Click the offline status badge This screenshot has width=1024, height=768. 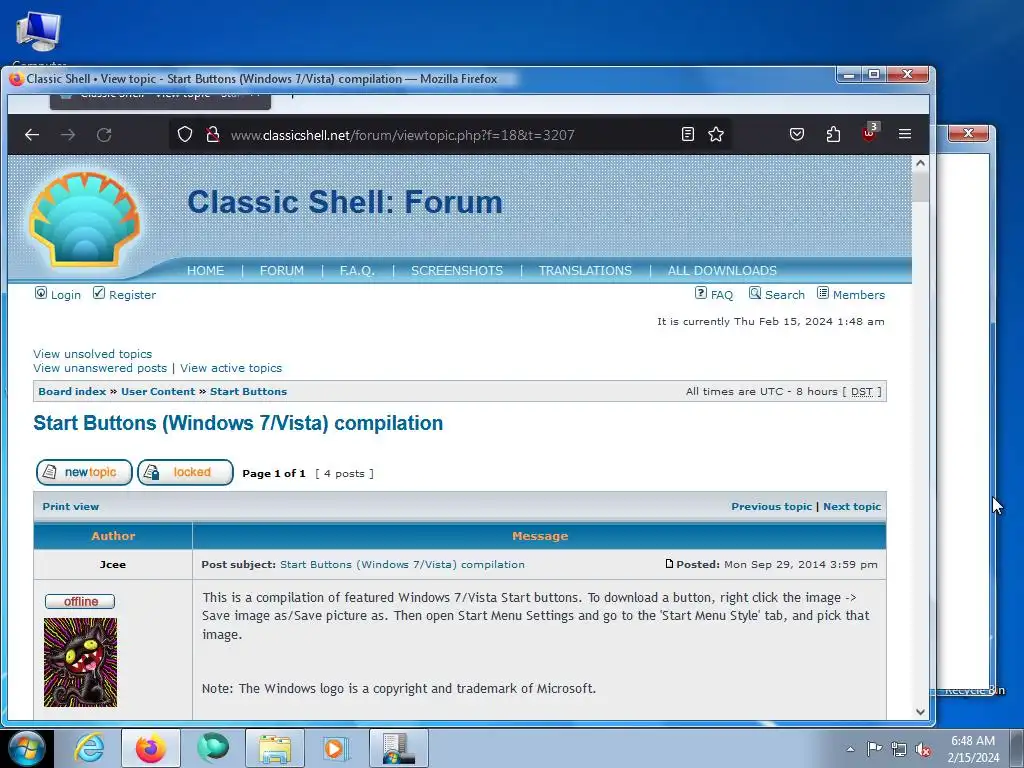[x=80, y=601]
